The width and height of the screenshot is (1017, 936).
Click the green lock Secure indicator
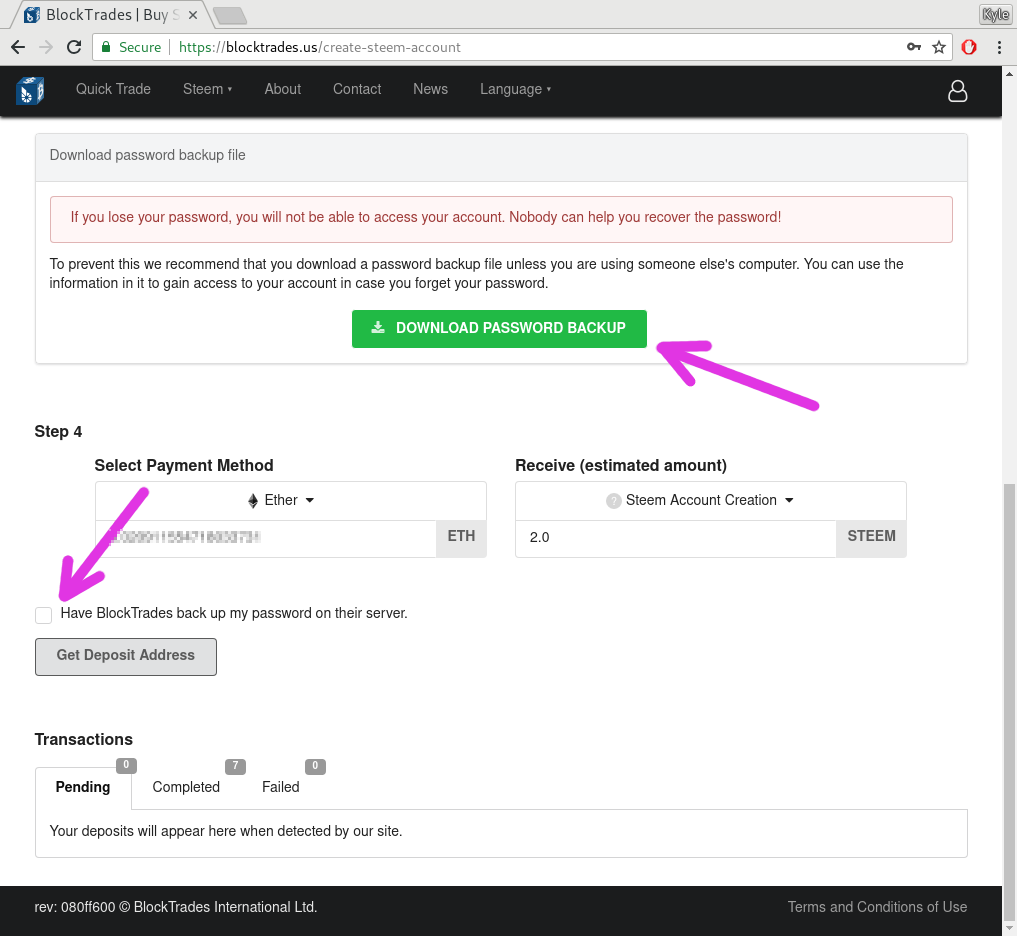point(132,47)
